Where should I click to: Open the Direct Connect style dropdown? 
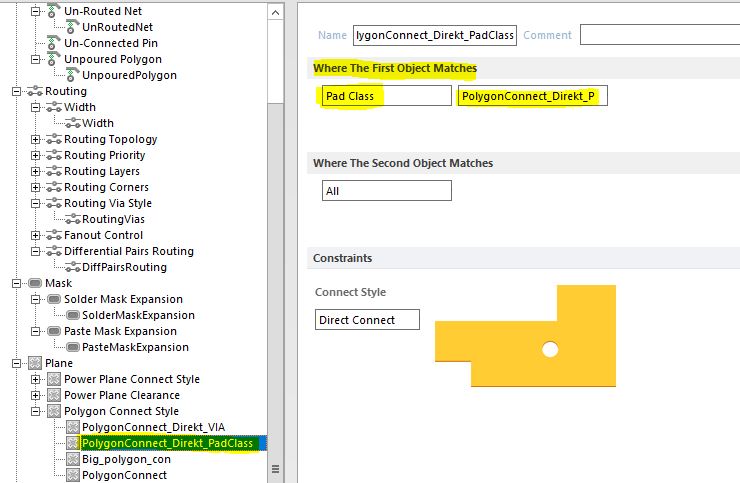pyautogui.click(x=367, y=320)
